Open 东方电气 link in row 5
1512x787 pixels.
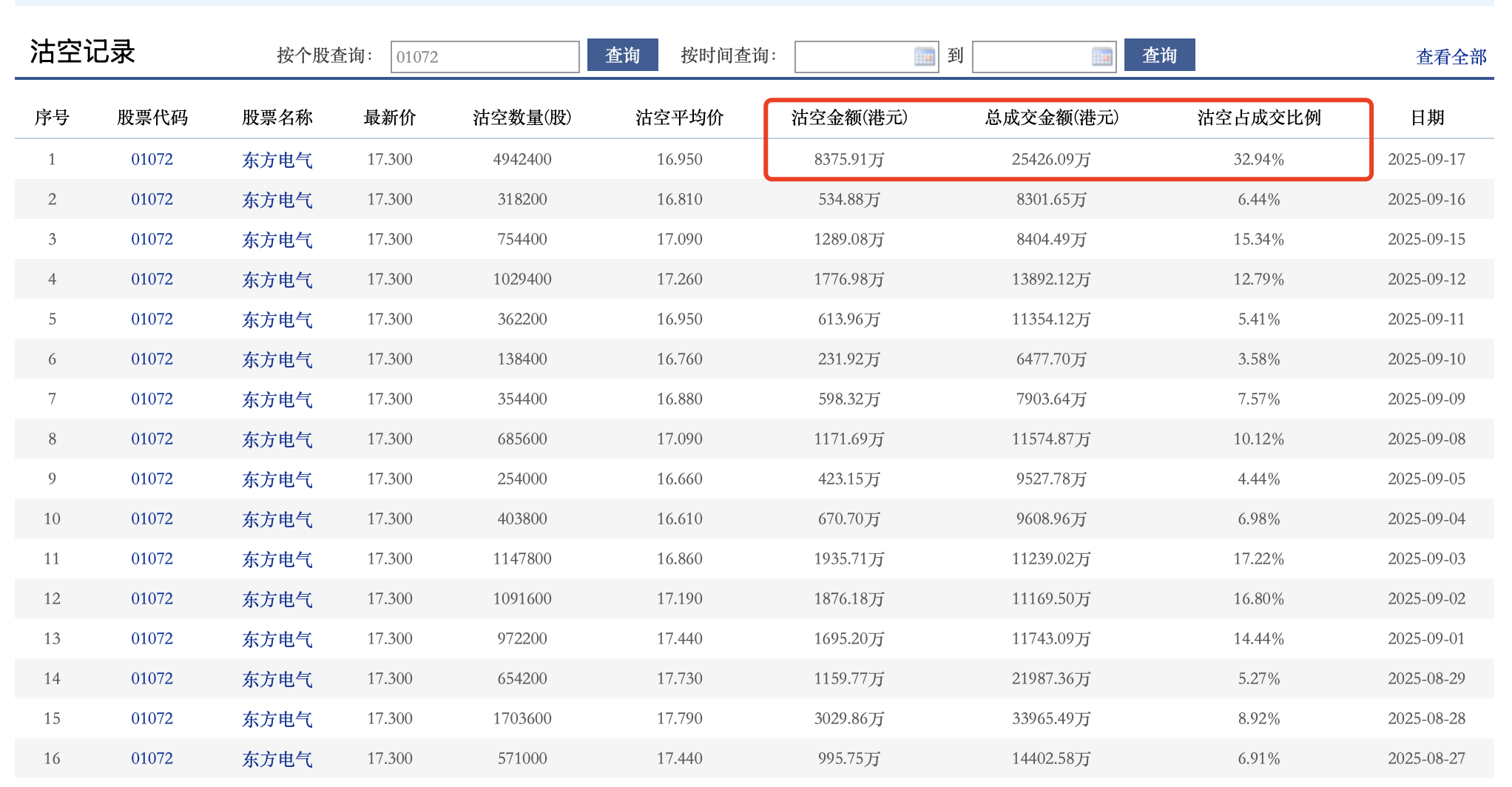[x=277, y=320]
